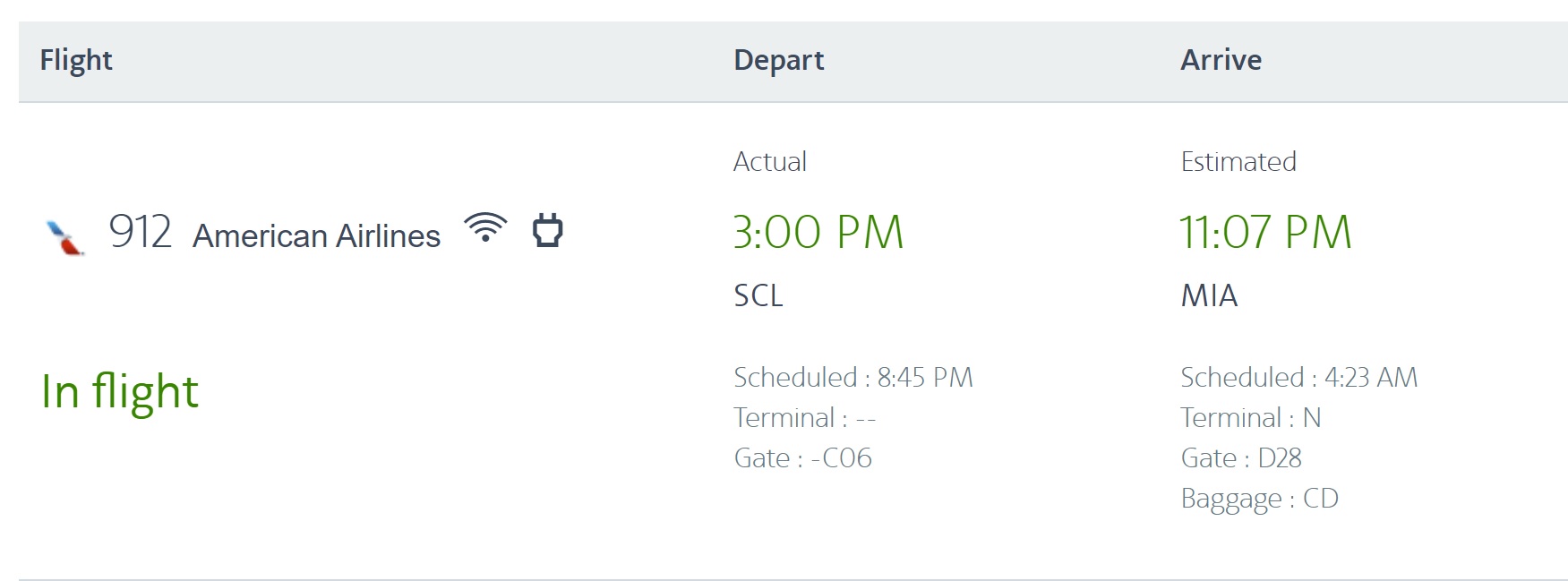Click flight number 912
This screenshot has width=1568, height=581.
pos(141,232)
